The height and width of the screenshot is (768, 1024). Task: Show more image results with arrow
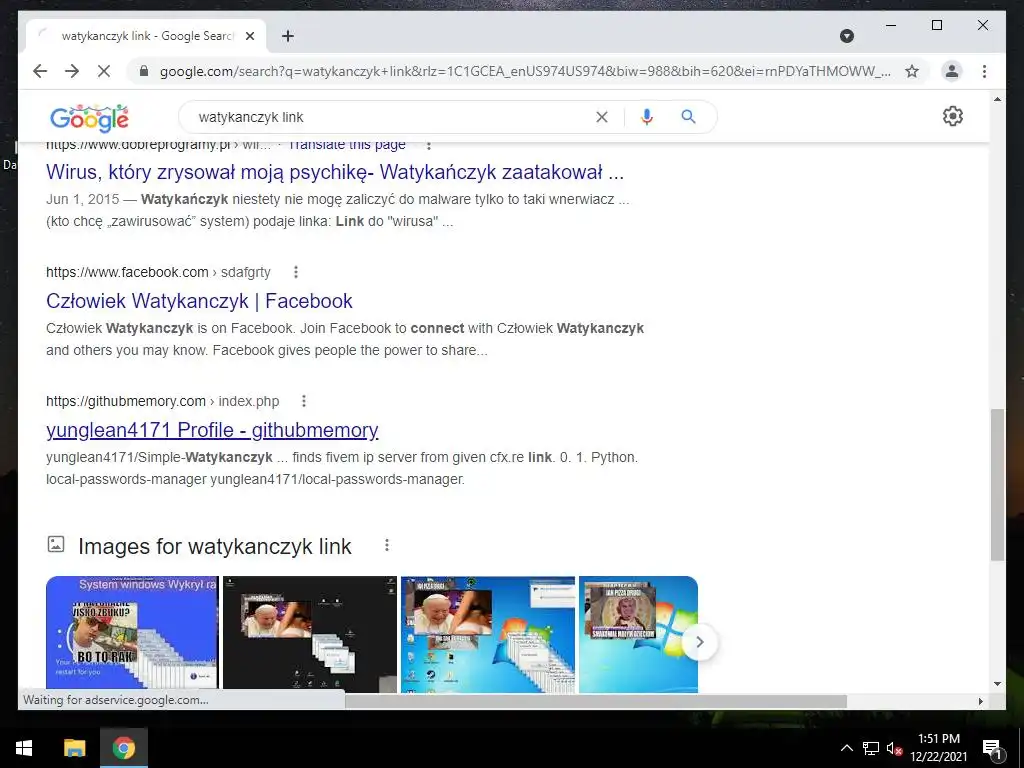699,642
